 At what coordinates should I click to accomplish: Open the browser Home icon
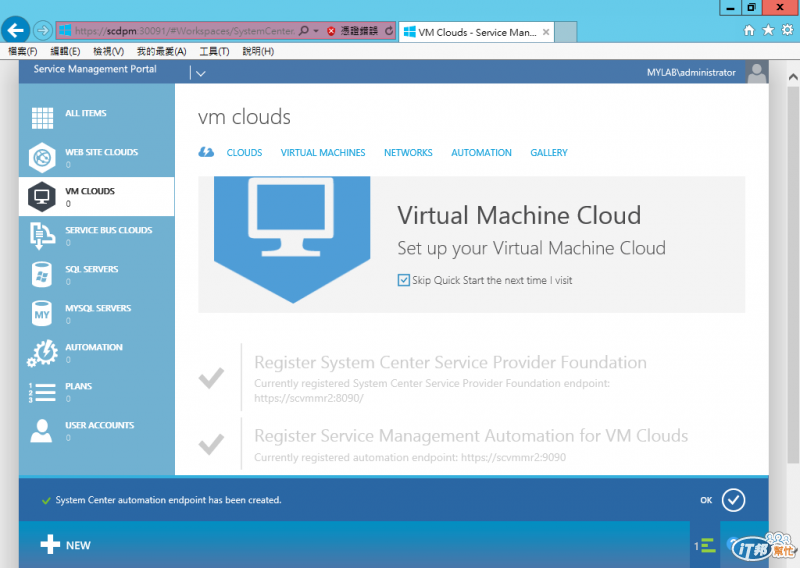[748, 31]
